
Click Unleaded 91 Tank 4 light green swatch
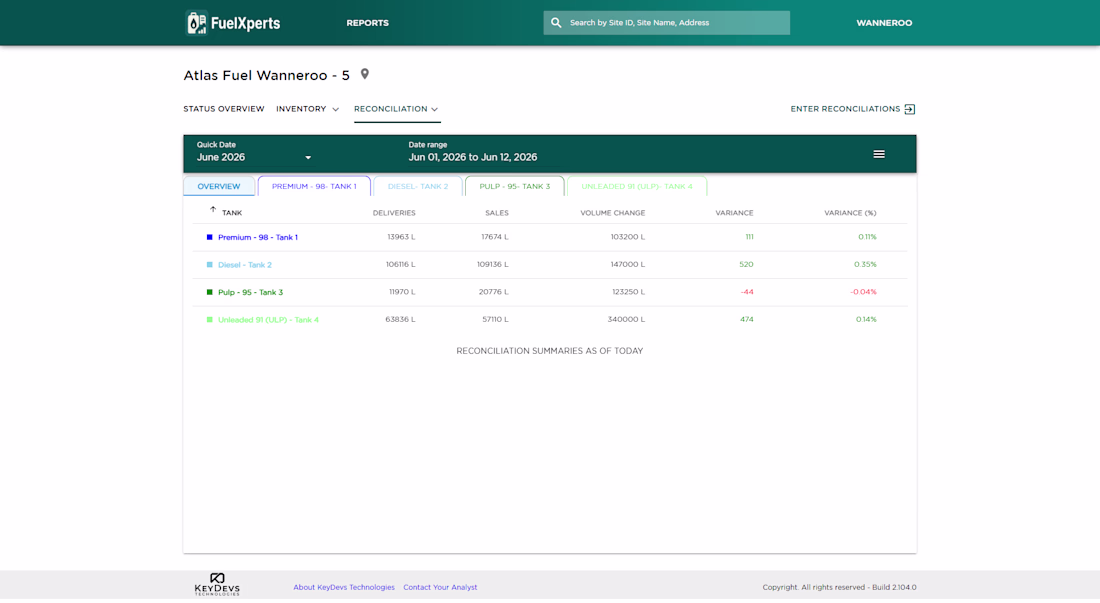coord(209,319)
